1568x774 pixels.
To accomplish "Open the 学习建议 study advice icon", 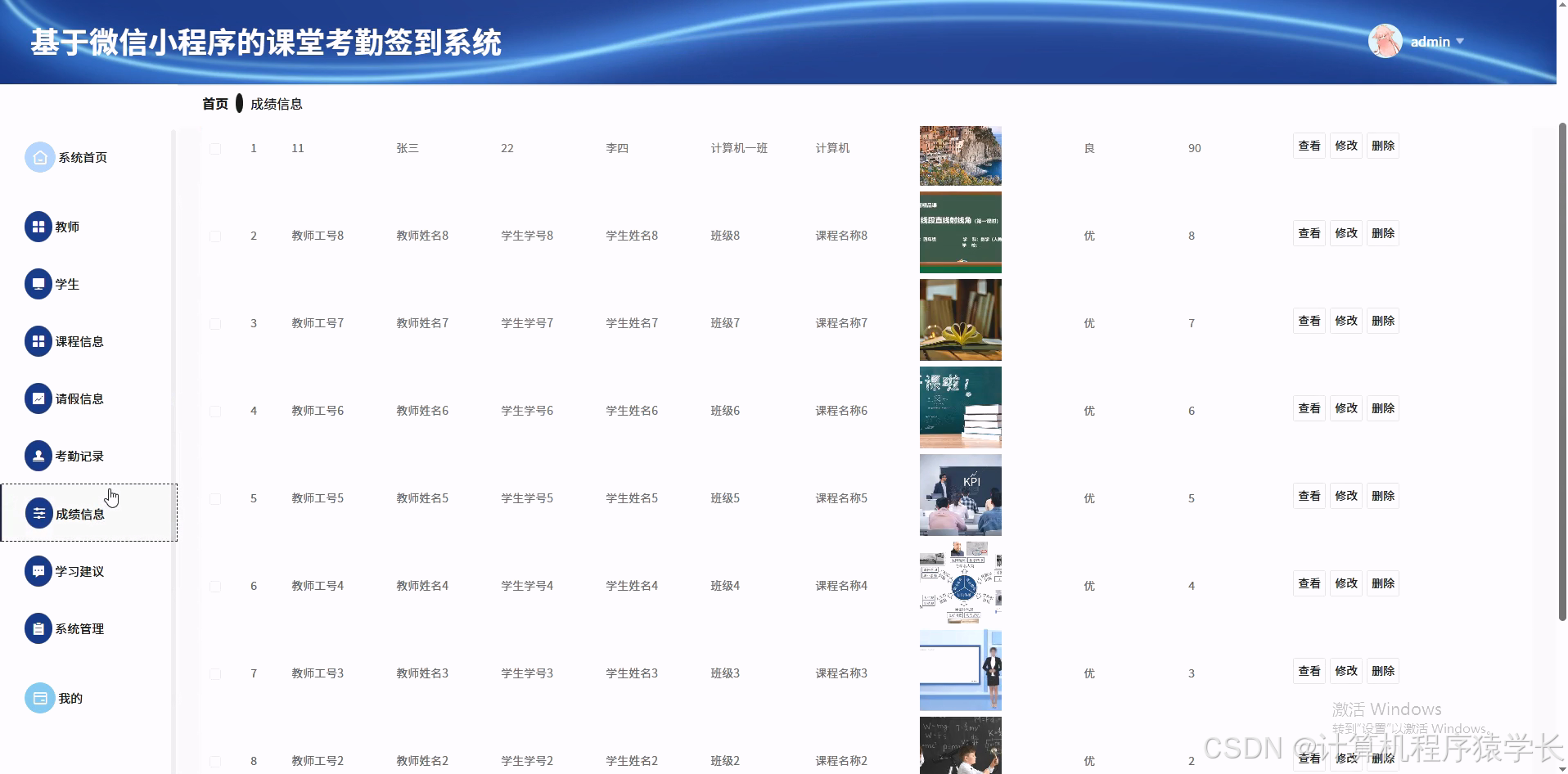I will (x=39, y=571).
